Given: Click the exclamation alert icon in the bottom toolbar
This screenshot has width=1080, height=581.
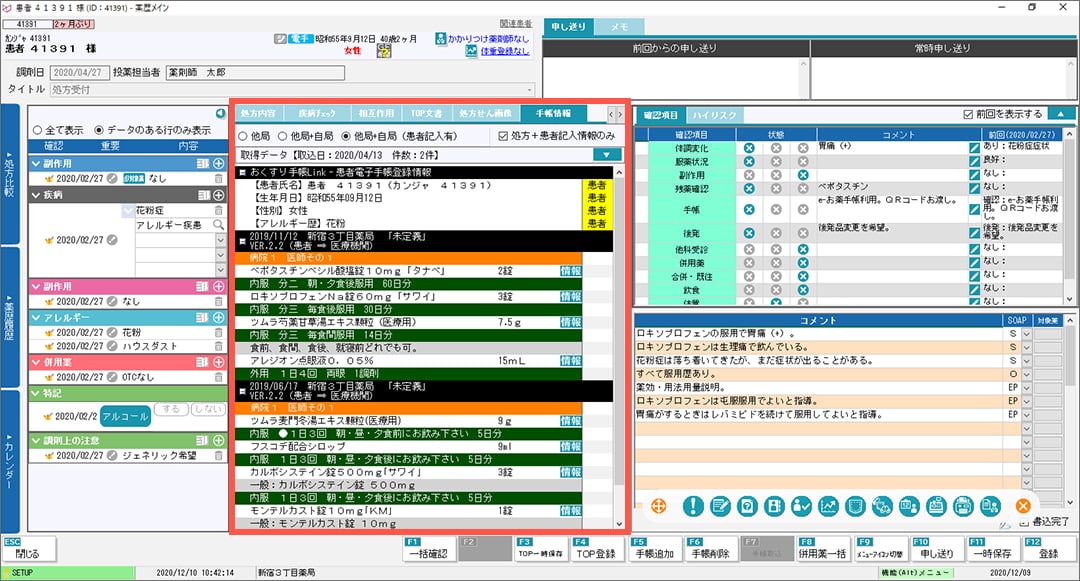Looking at the screenshot, I should pos(693,507).
